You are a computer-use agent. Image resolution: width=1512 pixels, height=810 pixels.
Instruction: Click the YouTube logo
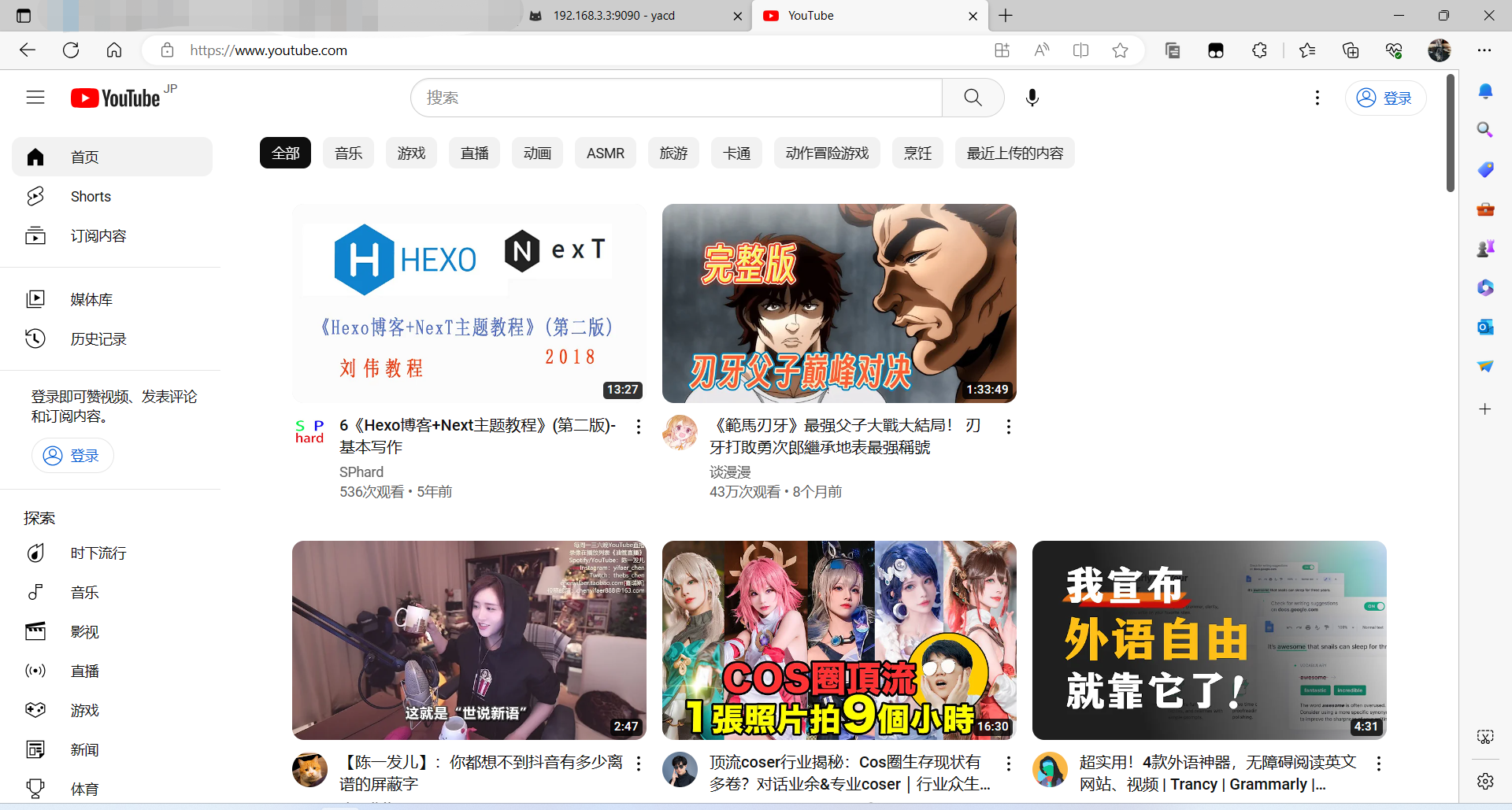pos(115,97)
